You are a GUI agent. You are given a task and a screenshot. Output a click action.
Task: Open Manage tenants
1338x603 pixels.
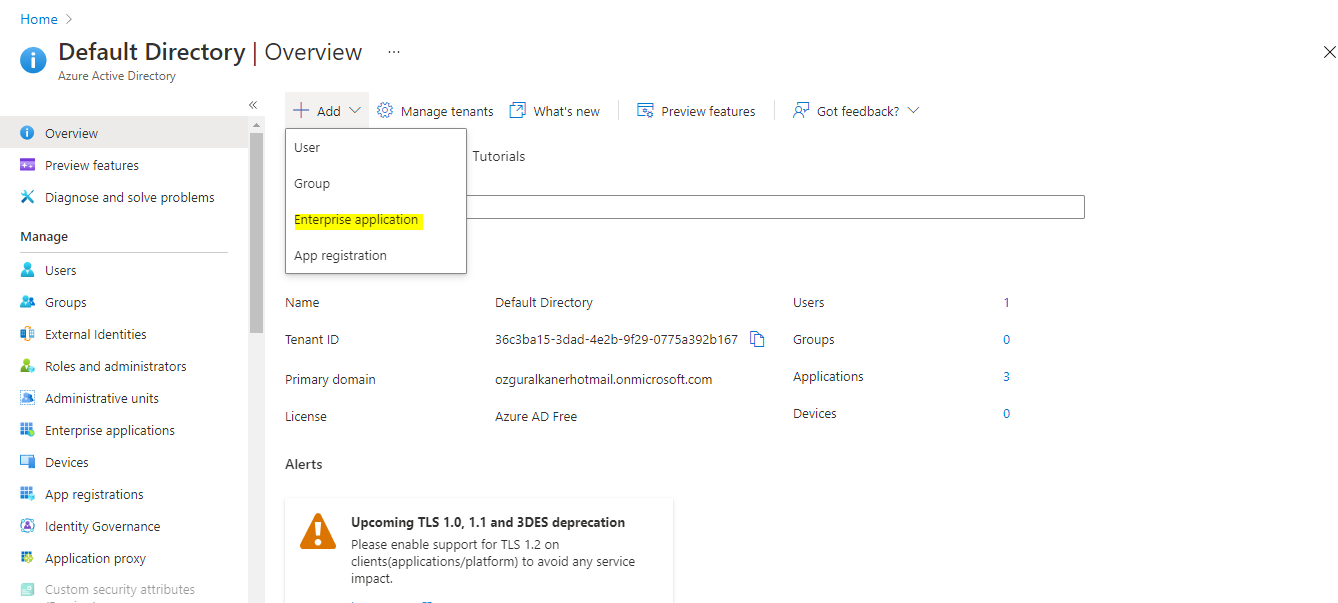[x=435, y=111]
